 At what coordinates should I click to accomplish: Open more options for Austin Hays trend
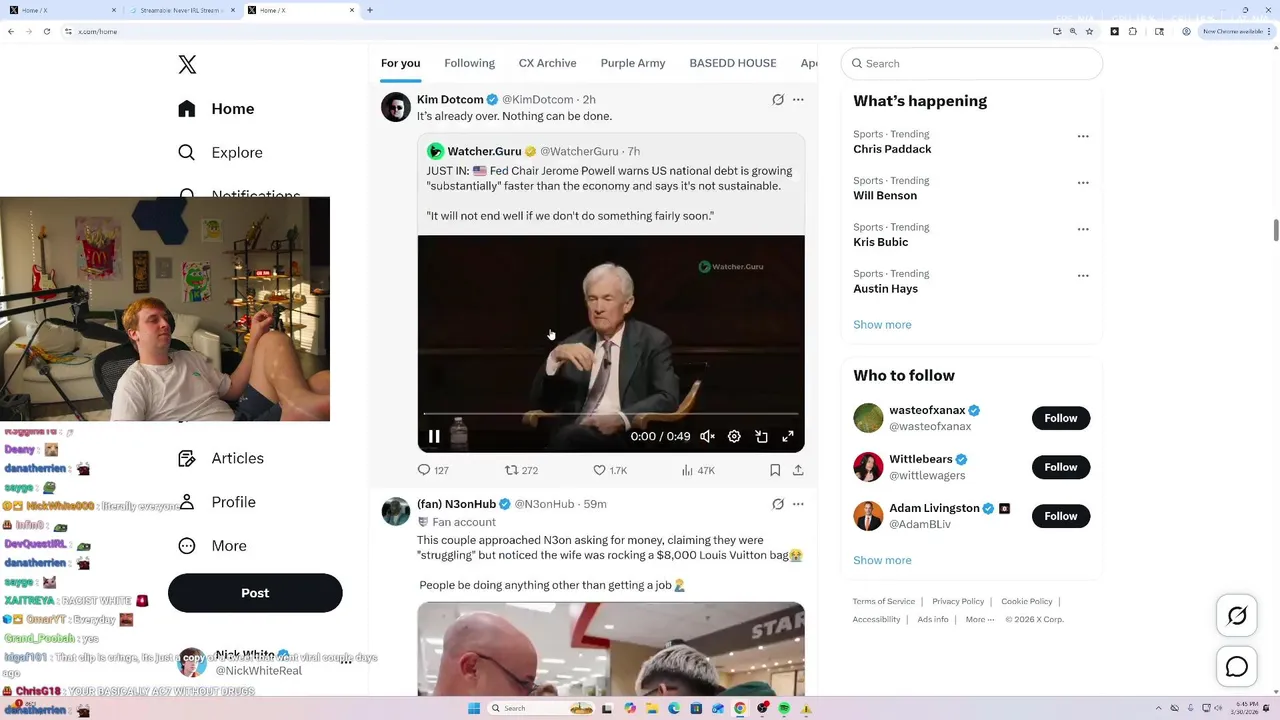click(1083, 276)
